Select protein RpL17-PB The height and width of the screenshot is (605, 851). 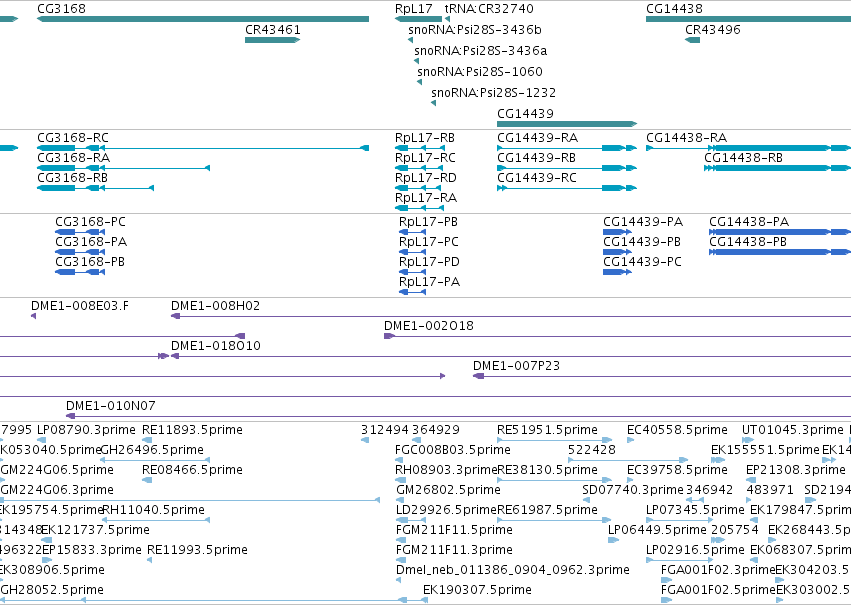click(x=412, y=232)
